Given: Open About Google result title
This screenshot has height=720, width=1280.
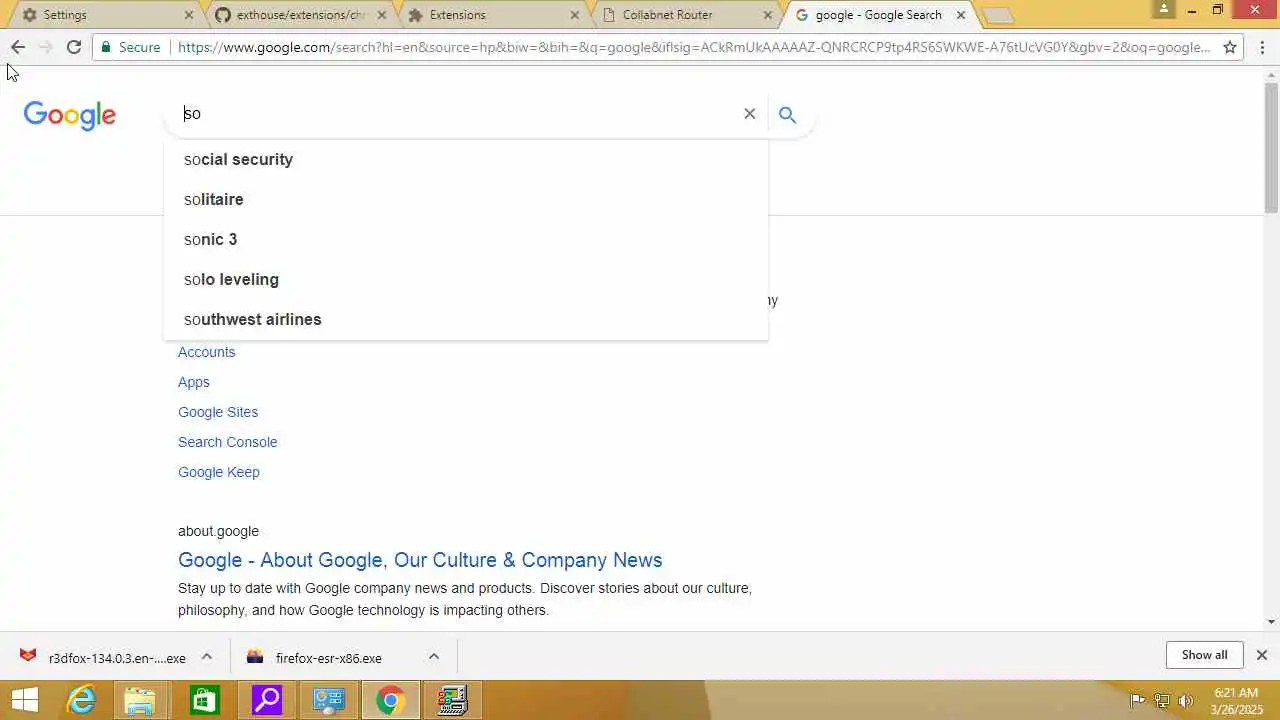Looking at the screenshot, I should coord(420,560).
